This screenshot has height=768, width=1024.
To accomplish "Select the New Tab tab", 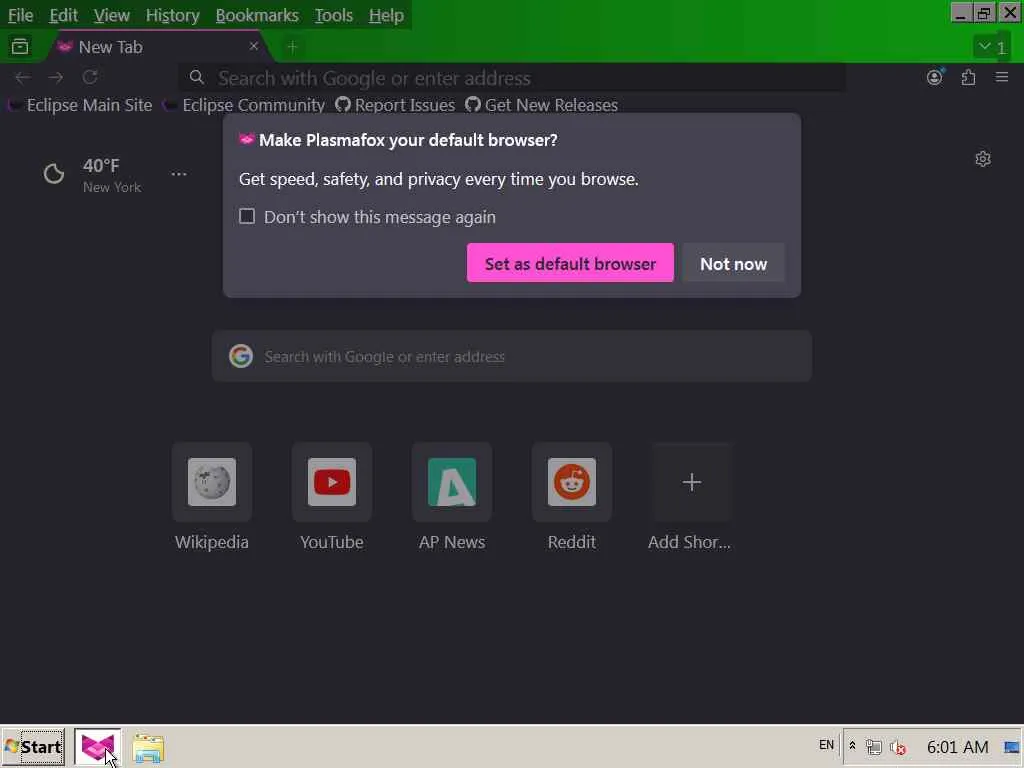I will click(x=157, y=47).
